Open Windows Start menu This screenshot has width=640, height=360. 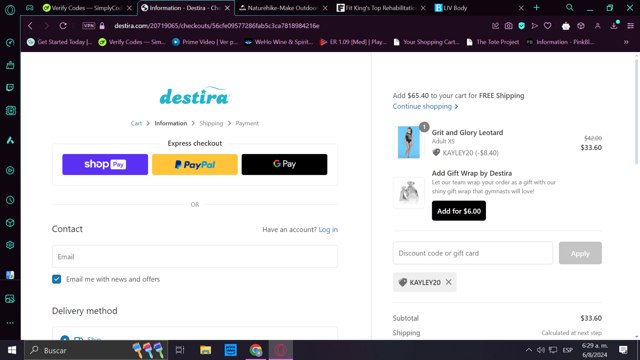12,350
